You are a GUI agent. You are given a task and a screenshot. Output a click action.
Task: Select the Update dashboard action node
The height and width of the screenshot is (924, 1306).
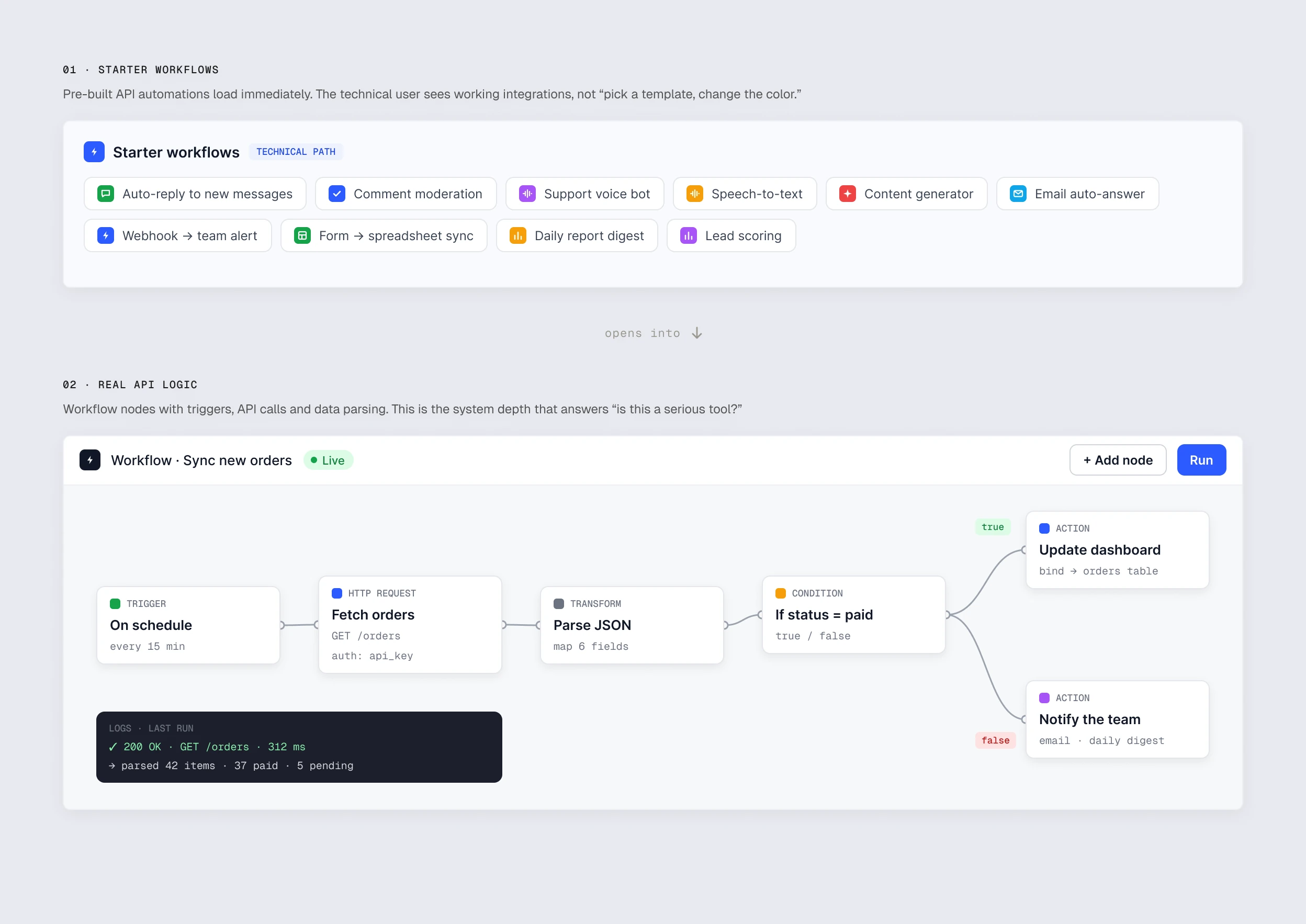(x=1118, y=549)
